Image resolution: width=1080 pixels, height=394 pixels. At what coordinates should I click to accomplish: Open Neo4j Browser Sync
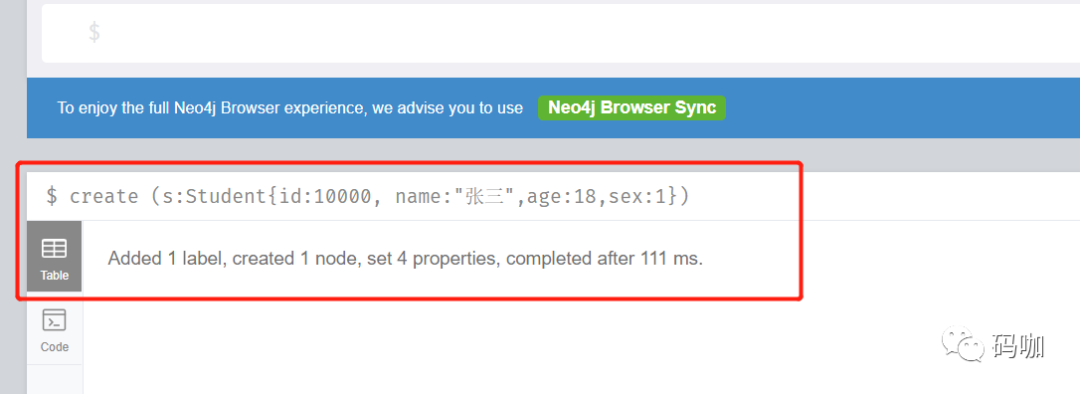[632, 108]
